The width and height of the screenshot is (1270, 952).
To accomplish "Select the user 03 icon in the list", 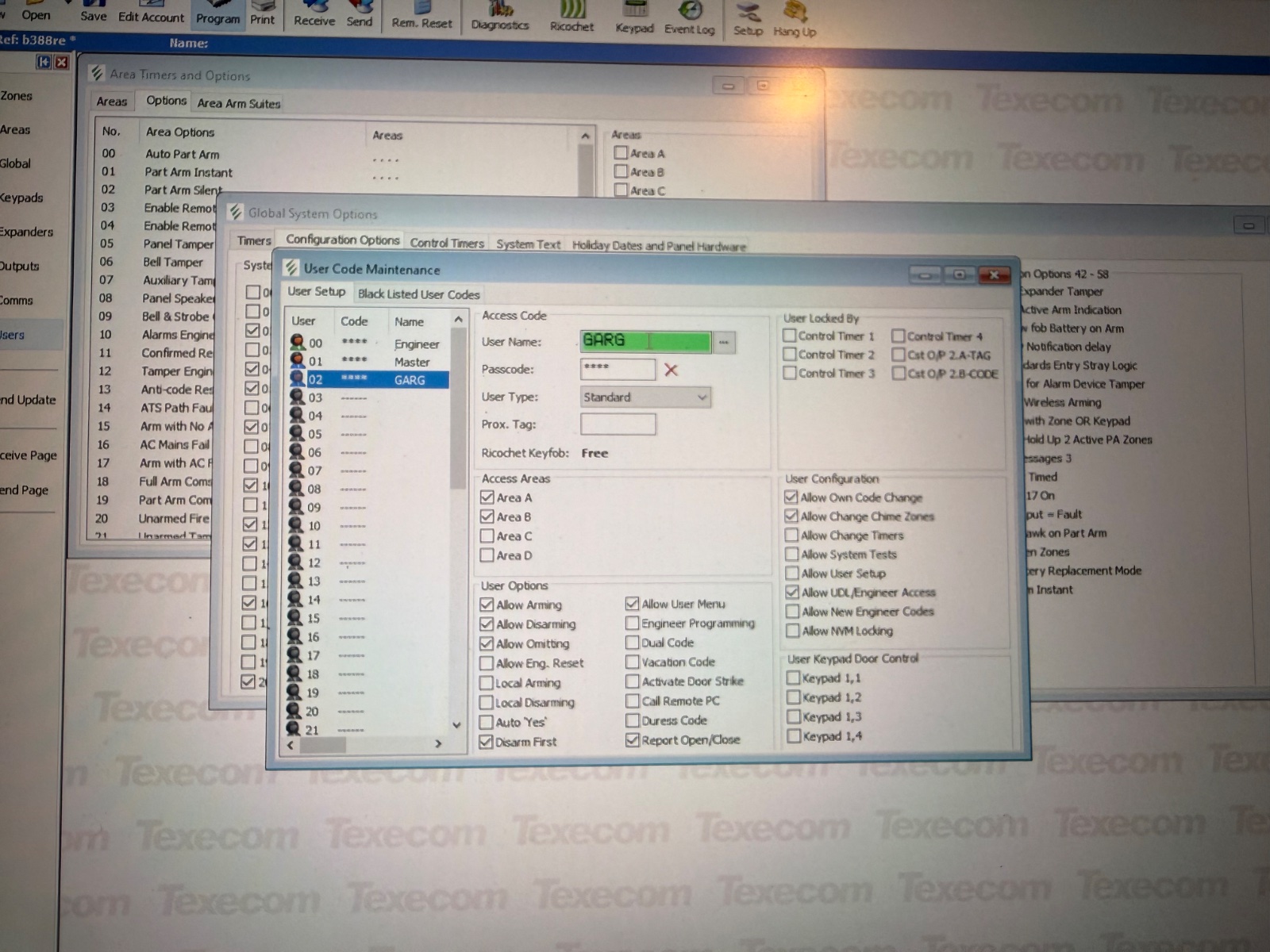I will [298, 397].
